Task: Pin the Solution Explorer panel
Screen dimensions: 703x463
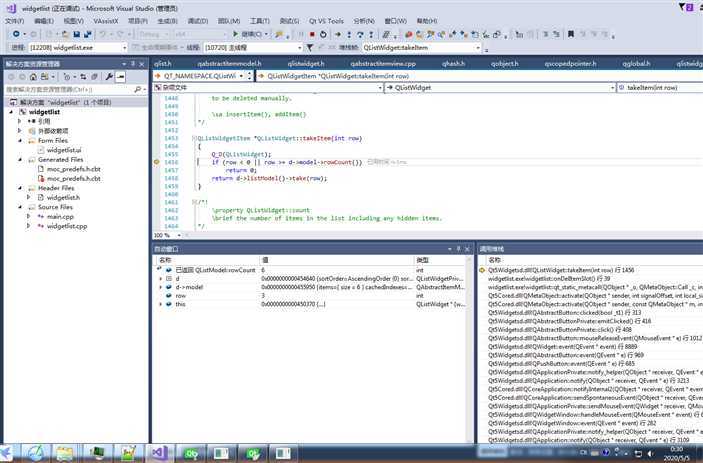Action: [x=133, y=64]
